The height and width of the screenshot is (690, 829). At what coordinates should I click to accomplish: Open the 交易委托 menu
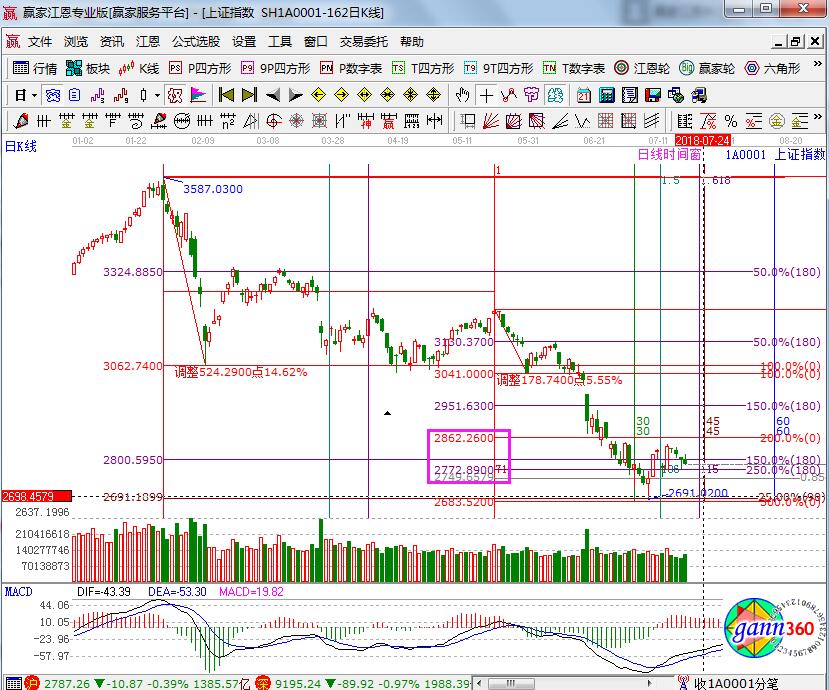(x=364, y=42)
